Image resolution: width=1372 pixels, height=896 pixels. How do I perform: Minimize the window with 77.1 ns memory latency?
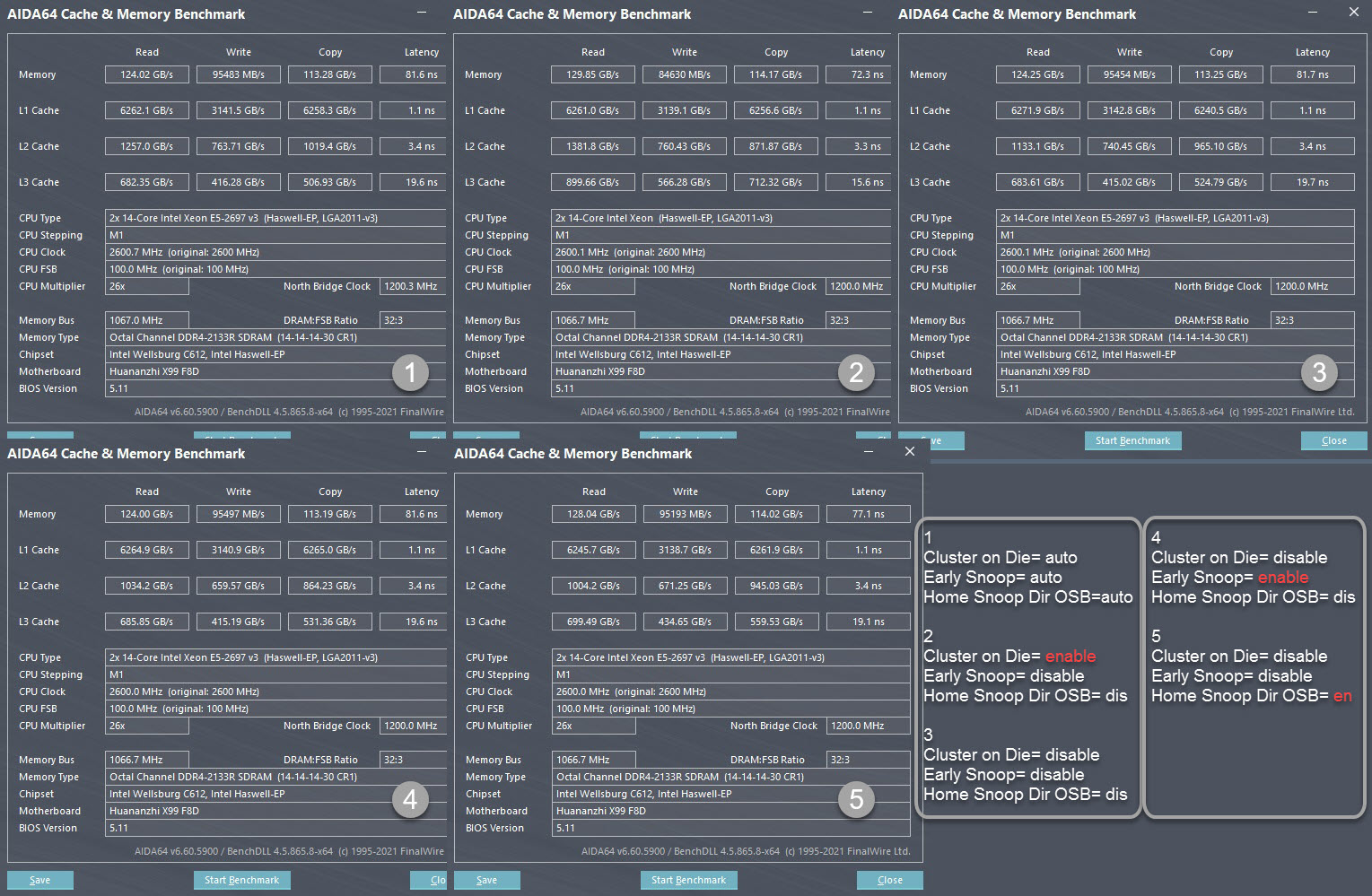(869, 452)
